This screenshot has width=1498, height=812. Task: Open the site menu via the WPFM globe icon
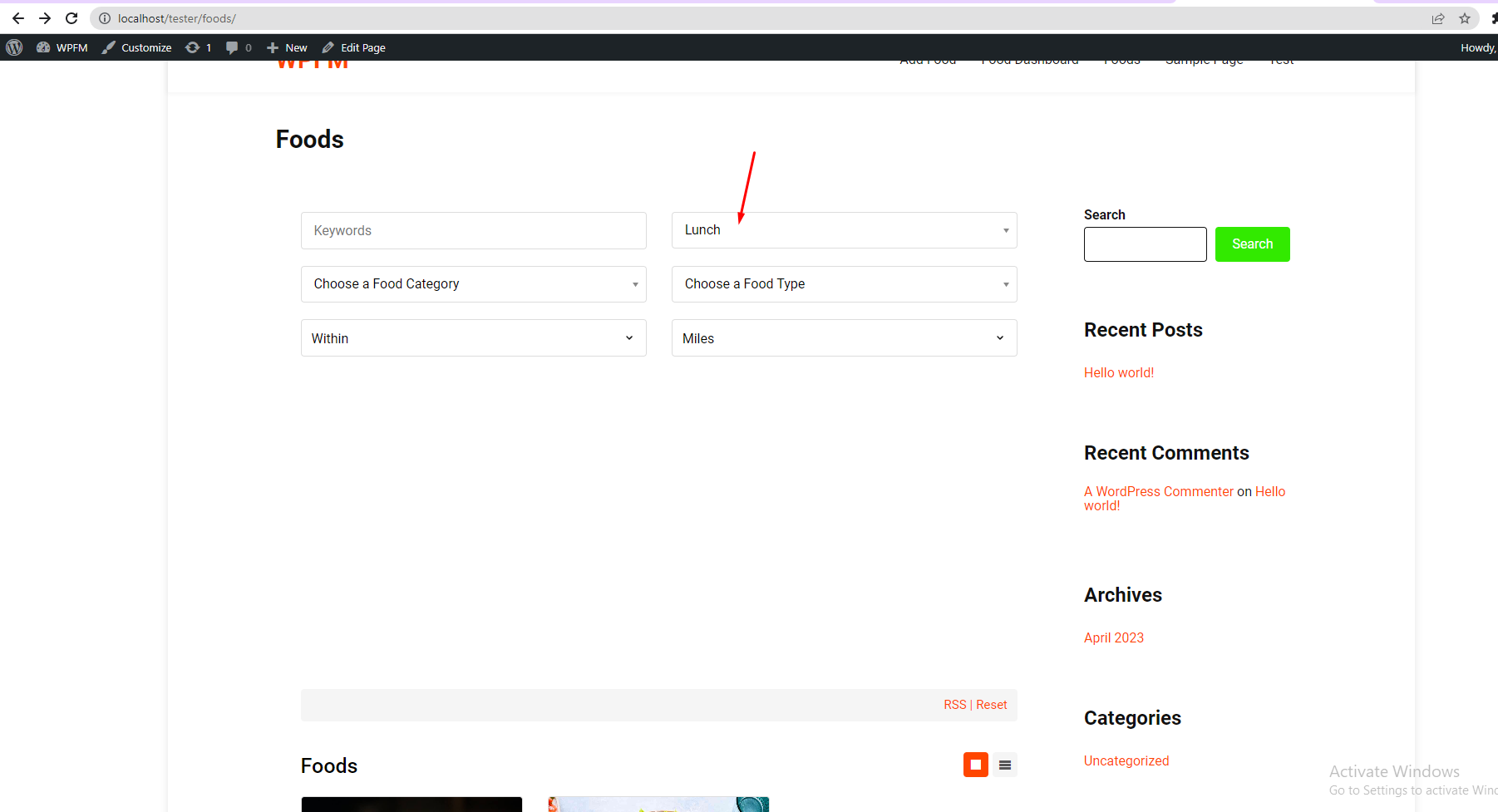tap(42, 47)
